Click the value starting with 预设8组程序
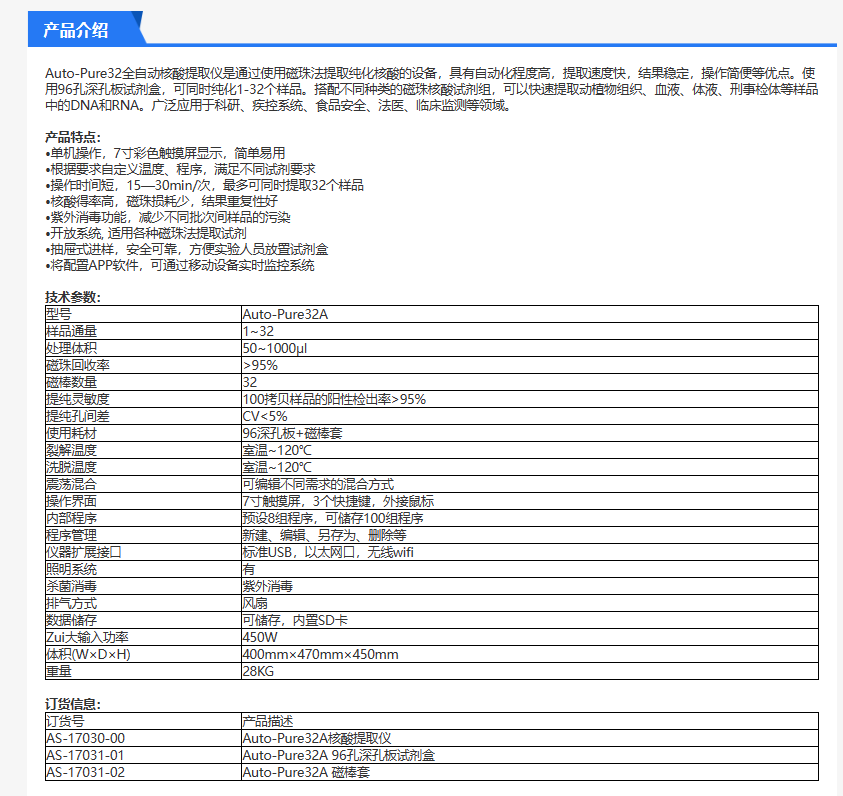843x796 pixels. [x=333, y=519]
